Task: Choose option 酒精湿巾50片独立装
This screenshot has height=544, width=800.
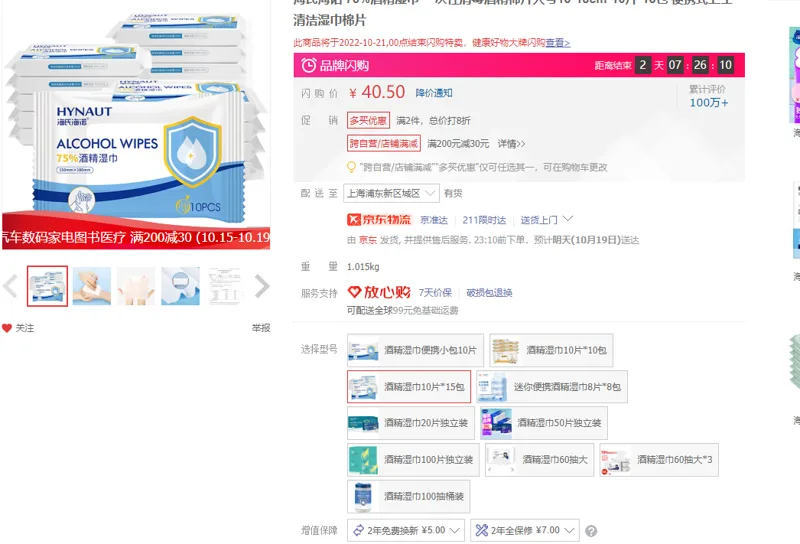Action: (544, 423)
